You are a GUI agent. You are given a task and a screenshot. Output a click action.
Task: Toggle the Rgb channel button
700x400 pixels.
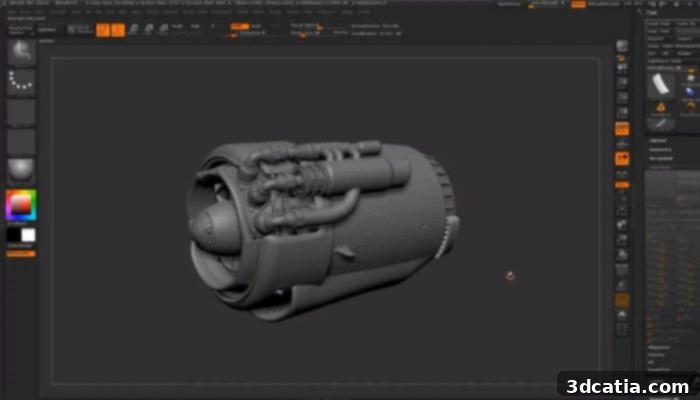tap(196, 26)
